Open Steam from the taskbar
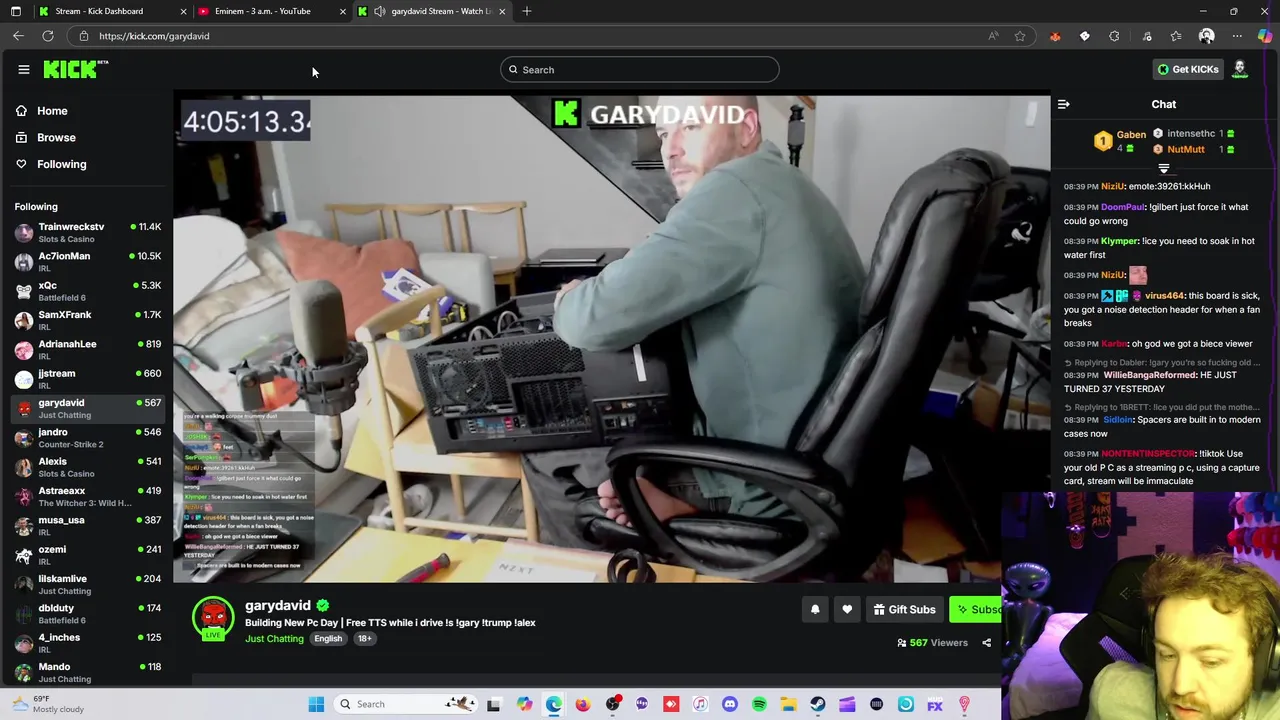This screenshot has width=1280, height=720. [x=818, y=704]
